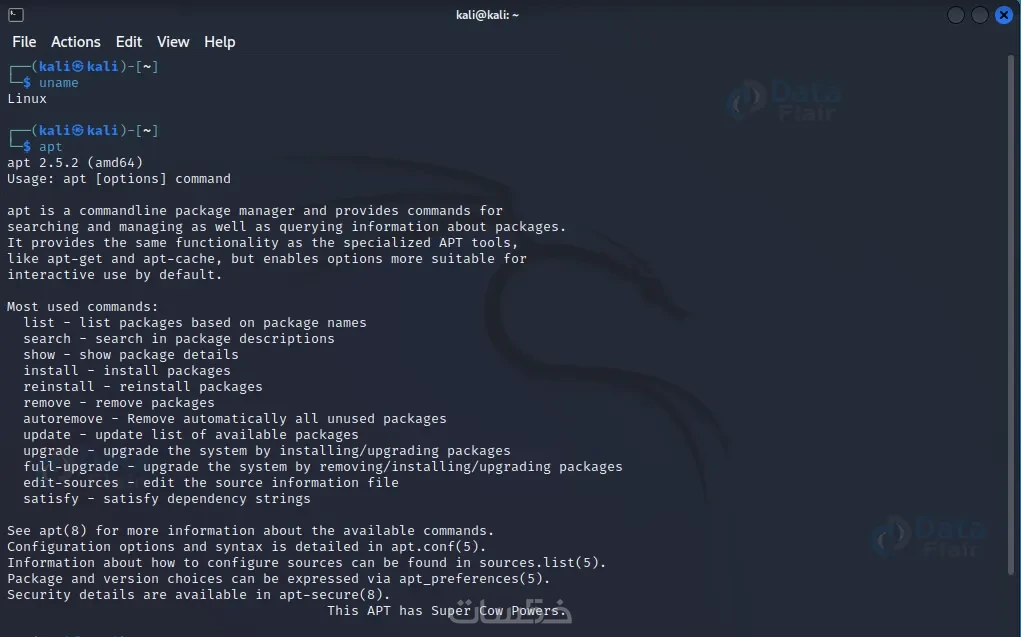The width and height of the screenshot is (1021, 637).
Task: Click the 'reinstall - reinstall packages' line
Action: coord(143,386)
